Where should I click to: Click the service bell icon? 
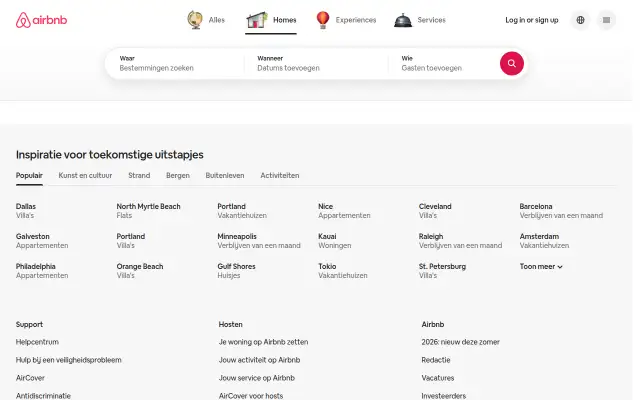tap(403, 20)
